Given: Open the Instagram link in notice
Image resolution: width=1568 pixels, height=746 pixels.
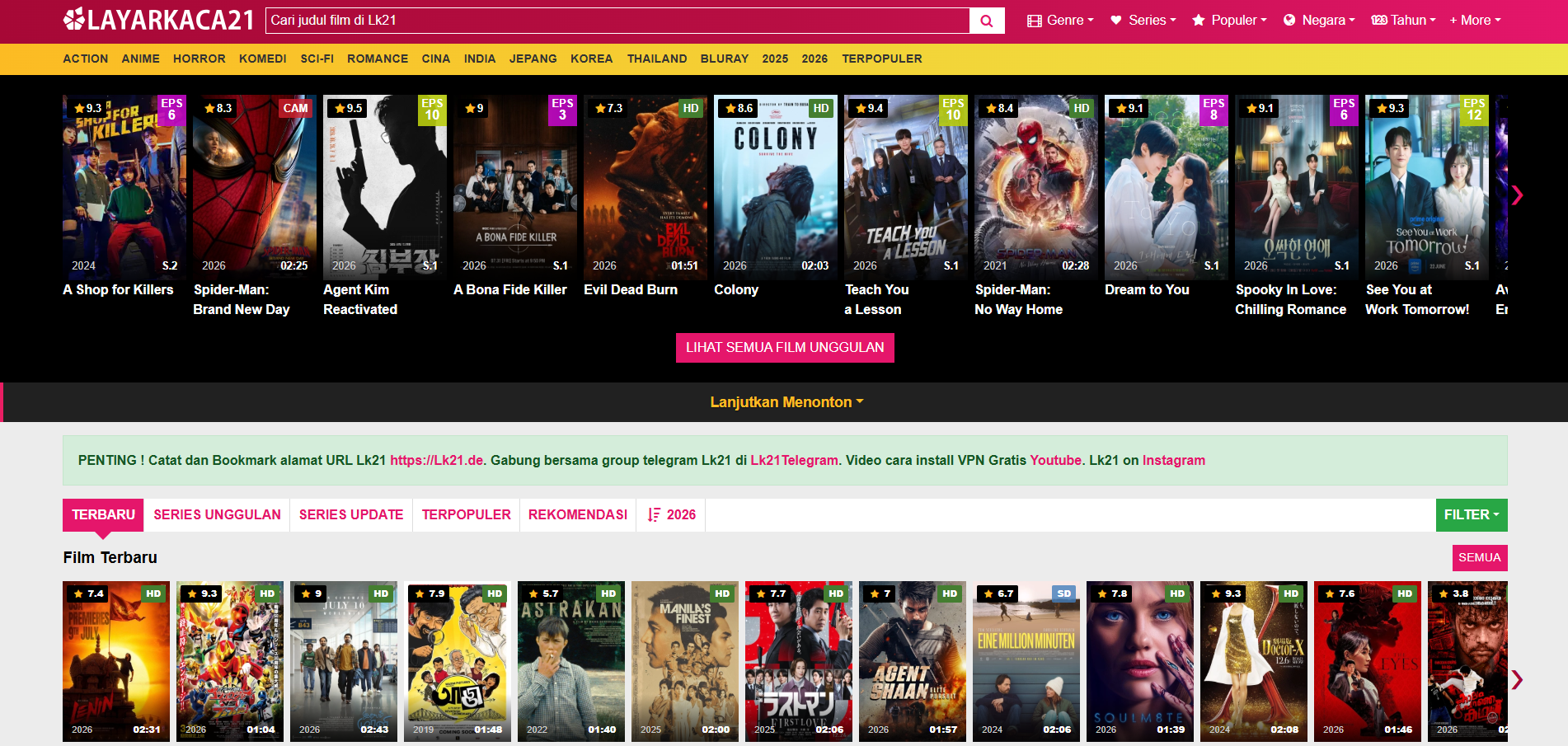Looking at the screenshot, I should point(1174,461).
